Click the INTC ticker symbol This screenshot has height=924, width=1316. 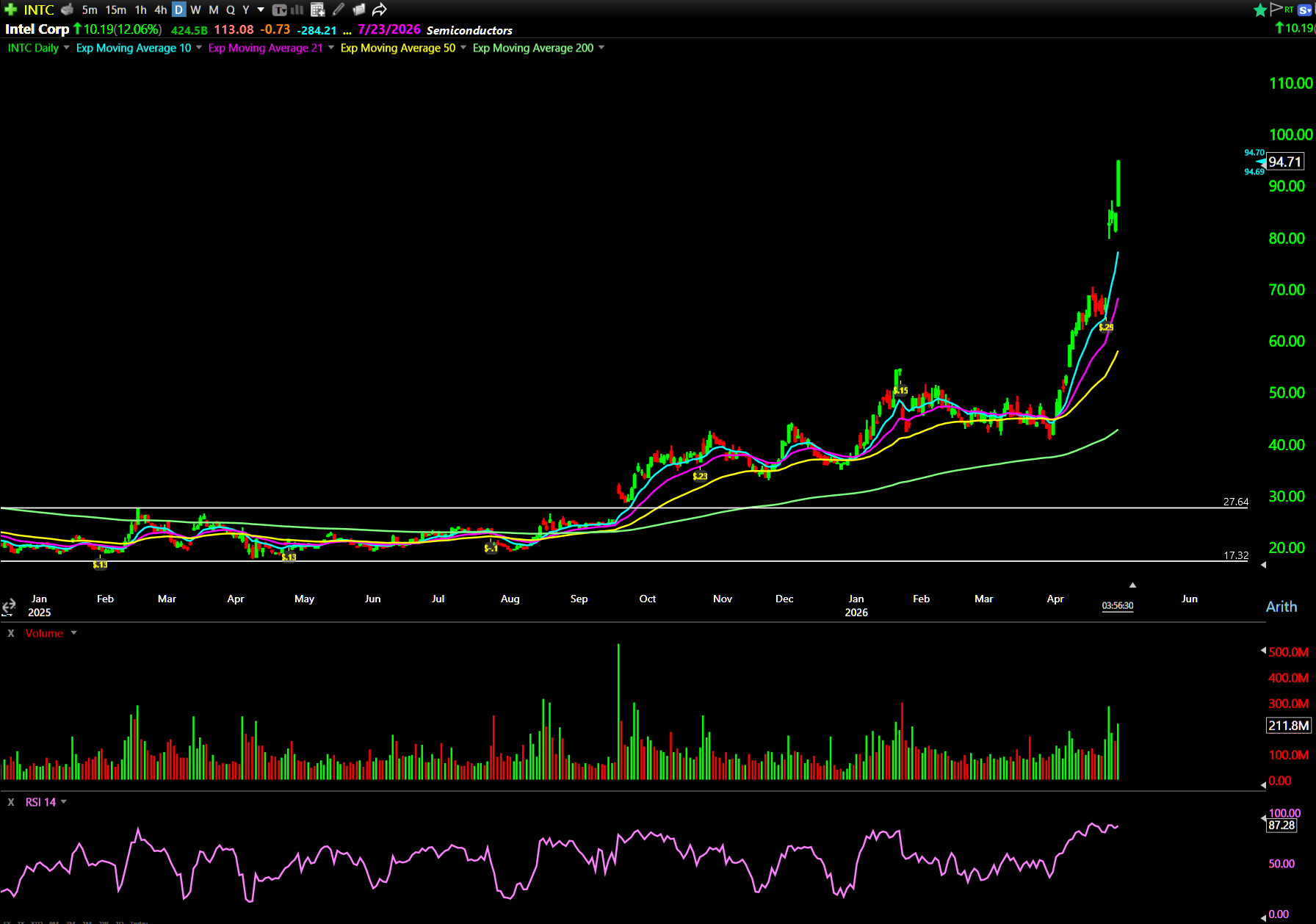click(39, 10)
